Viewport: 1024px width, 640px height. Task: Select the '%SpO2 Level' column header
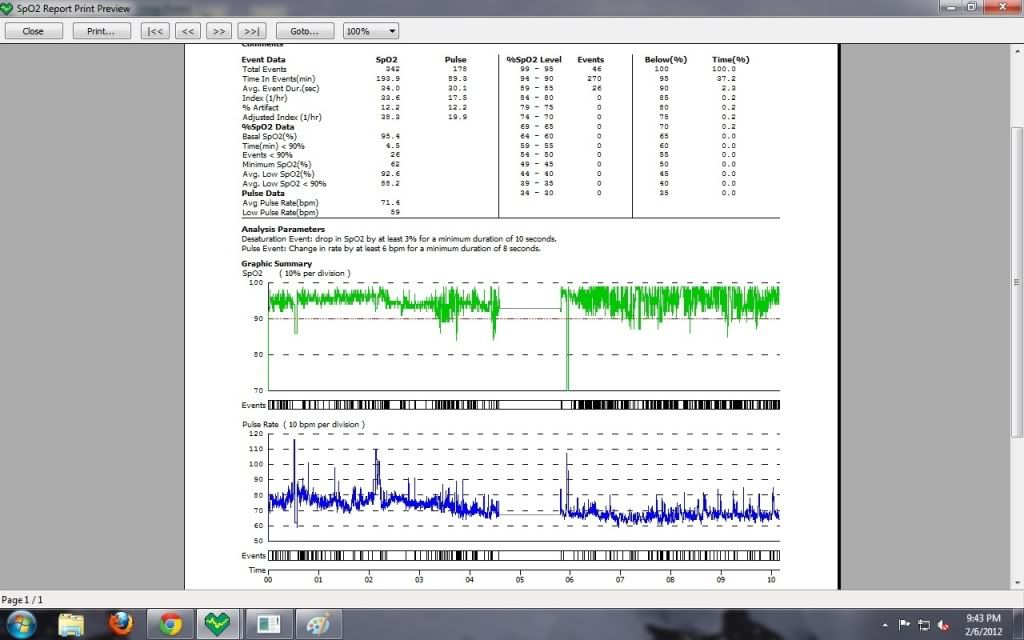click(x=534, y=59)
